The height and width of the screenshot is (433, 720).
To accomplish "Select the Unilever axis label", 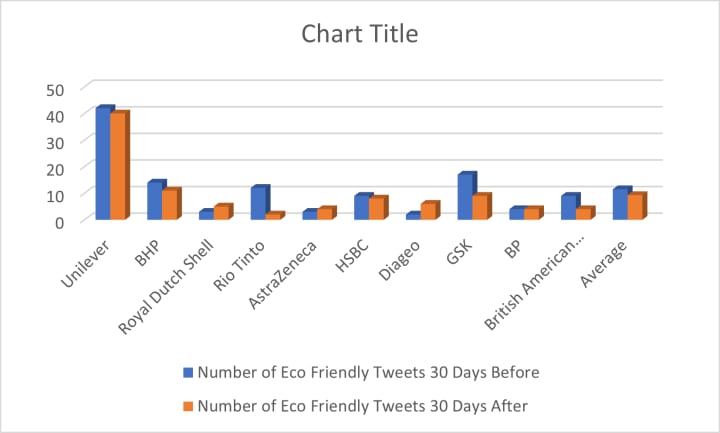I will (x=85, y=264).
